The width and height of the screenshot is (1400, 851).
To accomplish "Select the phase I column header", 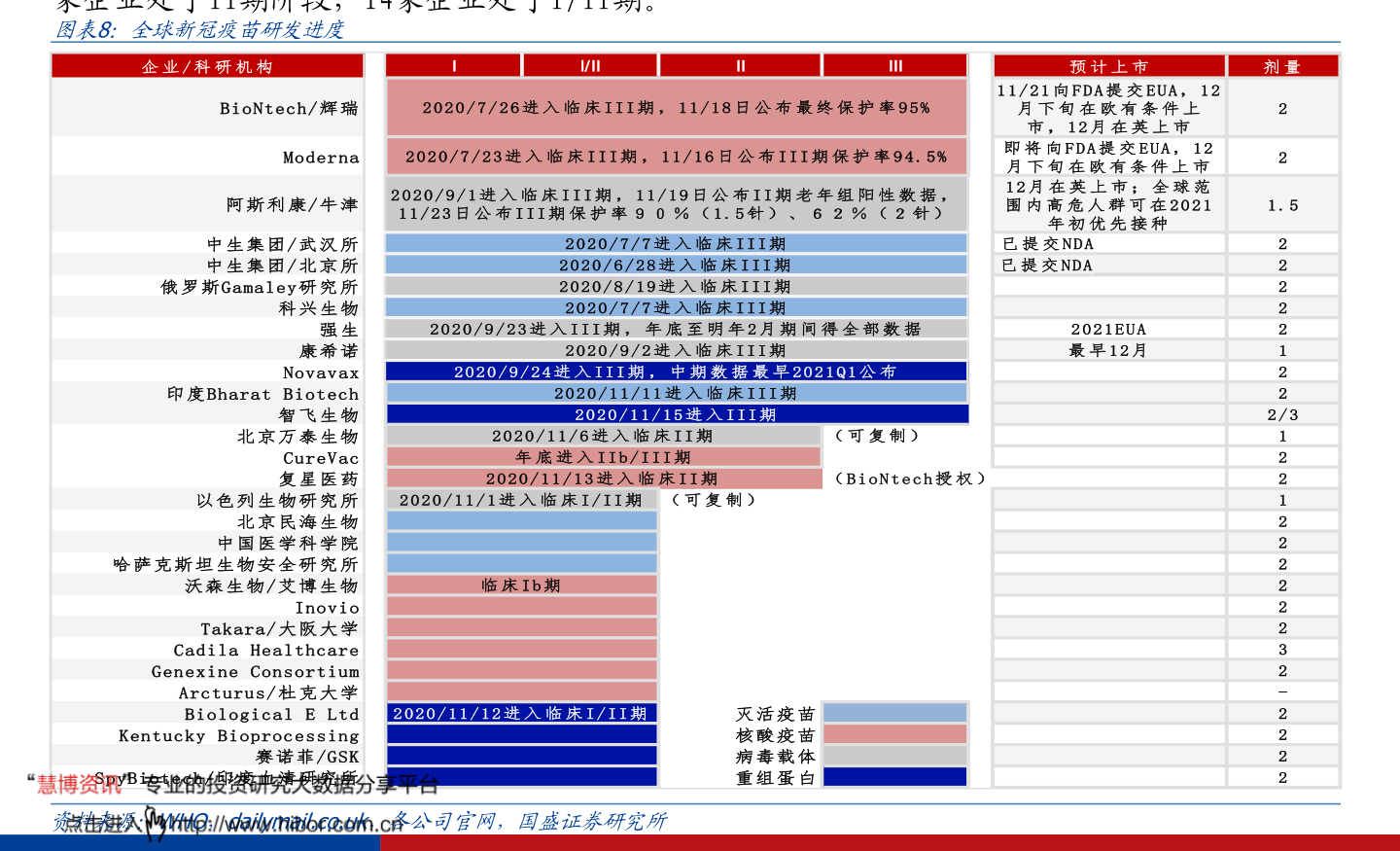I will (453, 66).
